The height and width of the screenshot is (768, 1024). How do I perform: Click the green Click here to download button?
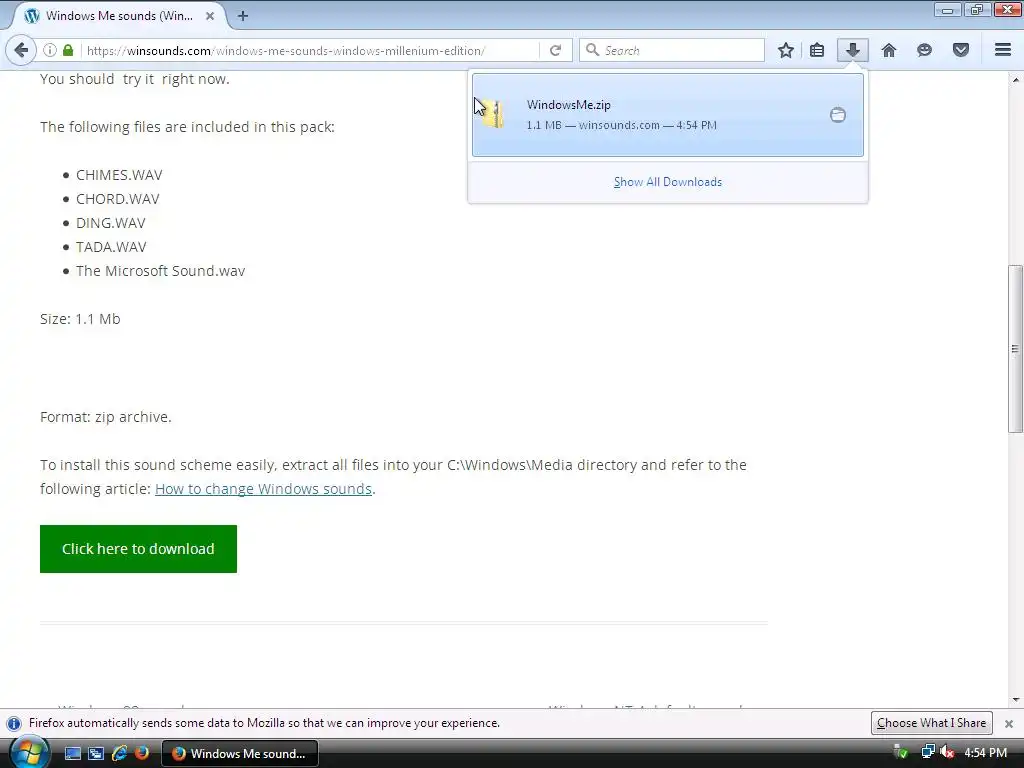coord(138,549)
